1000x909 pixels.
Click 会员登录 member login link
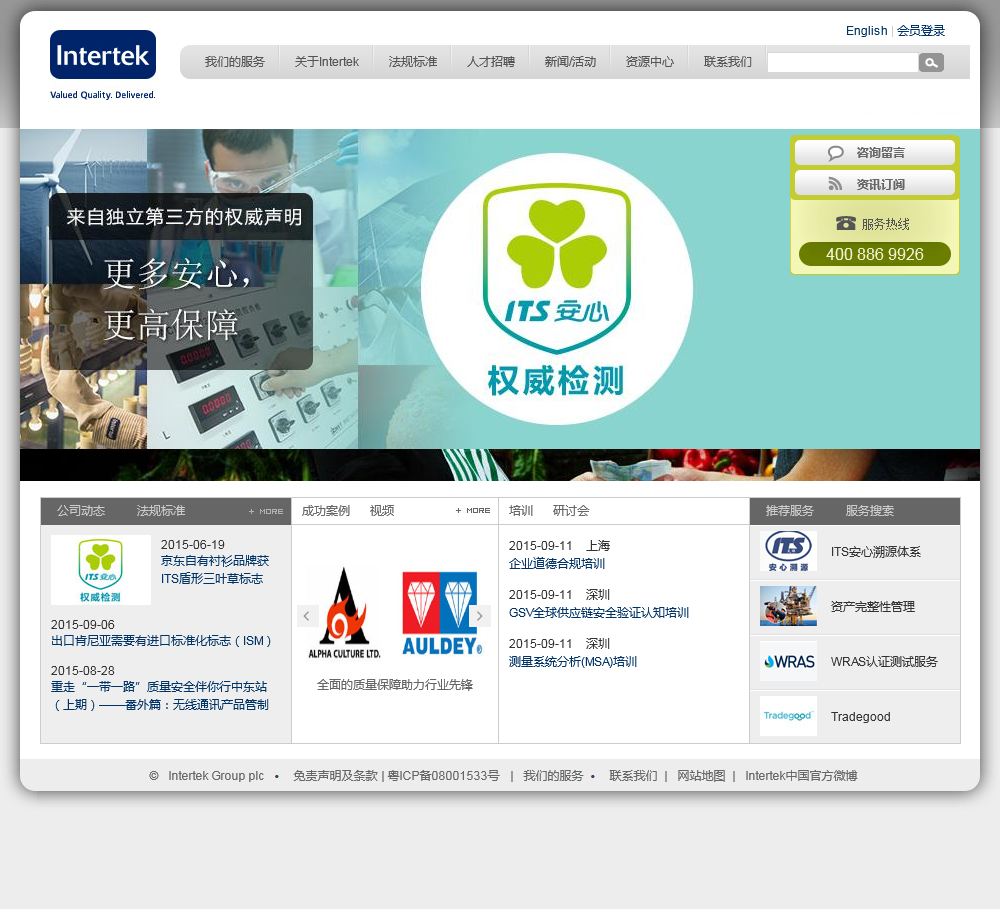point(921,31)
